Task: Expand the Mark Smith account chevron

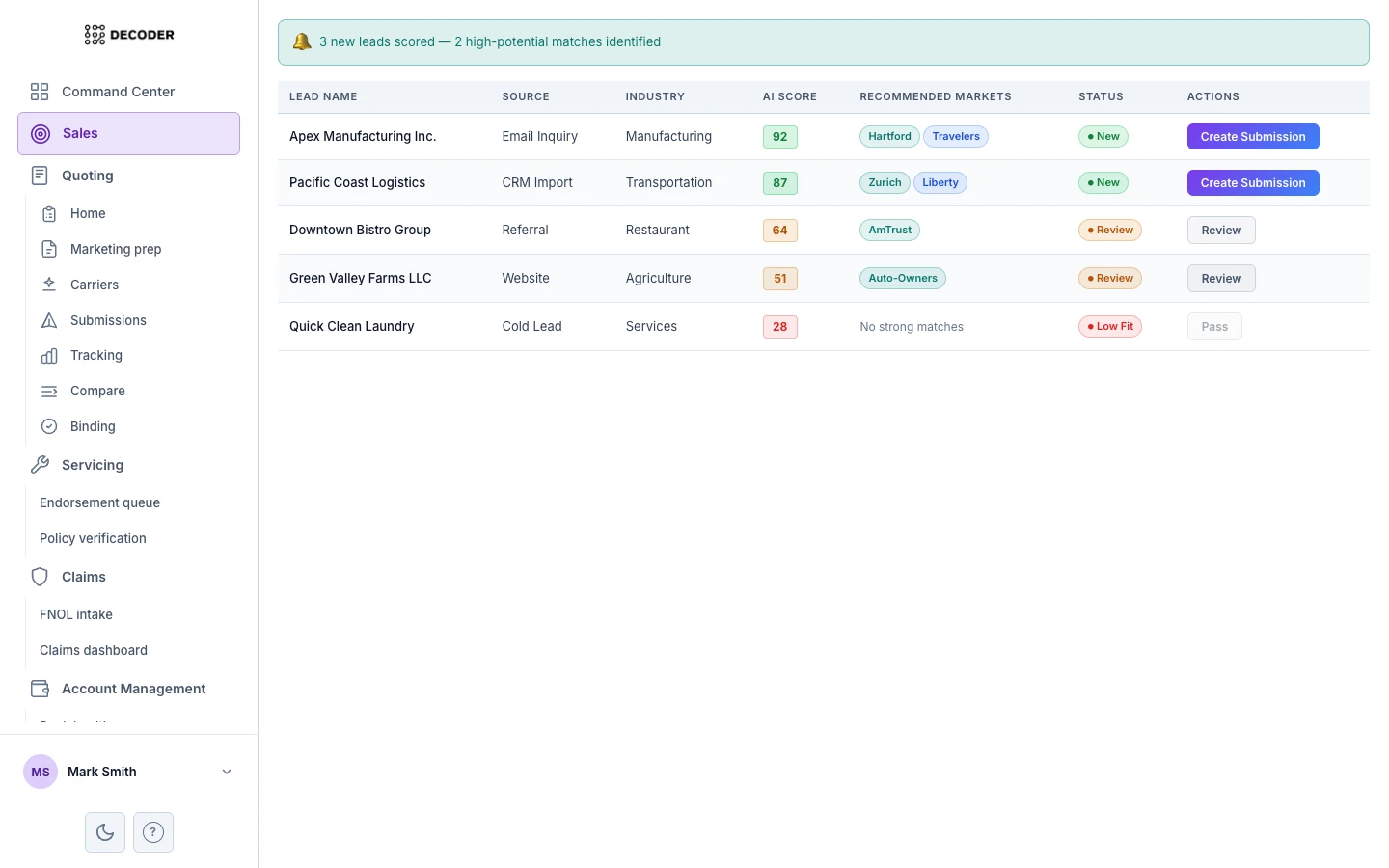Action: click(x=227, y=772)
